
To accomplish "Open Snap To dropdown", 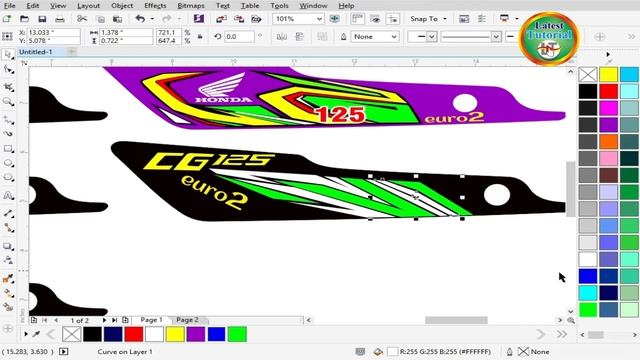I will tap(428, 19).
